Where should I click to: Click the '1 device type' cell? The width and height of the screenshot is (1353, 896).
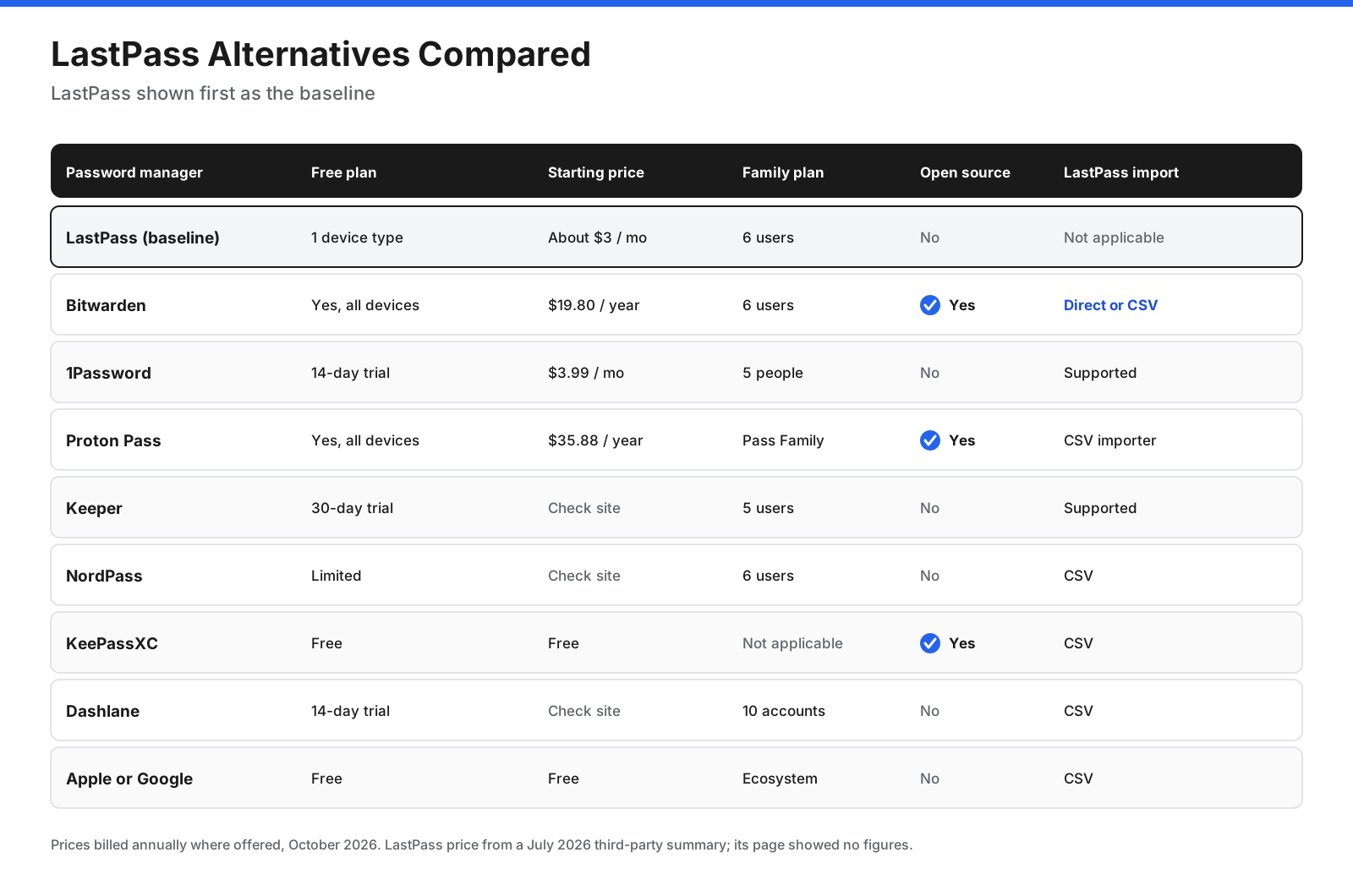(357, 238)
